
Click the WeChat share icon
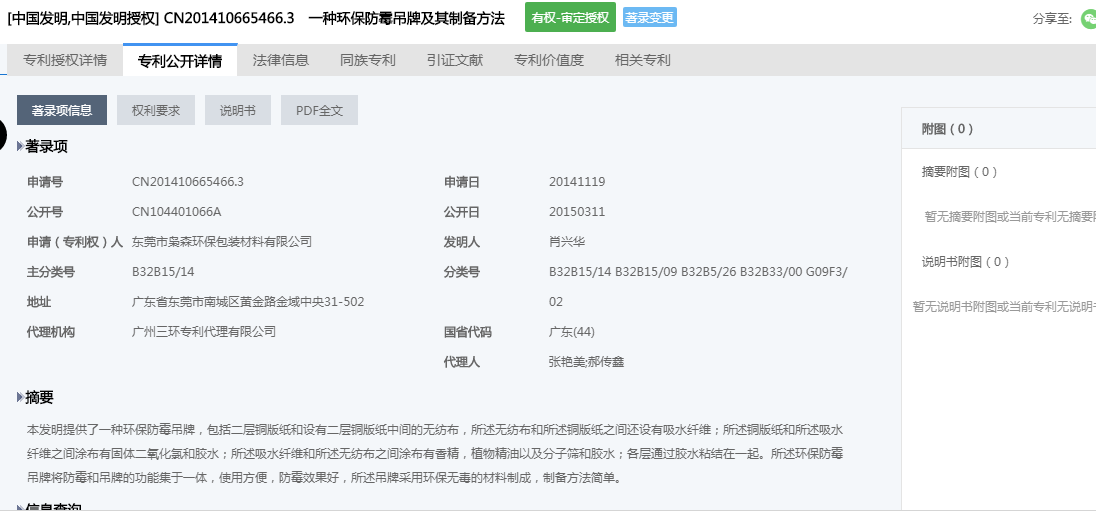(1088, 19)
